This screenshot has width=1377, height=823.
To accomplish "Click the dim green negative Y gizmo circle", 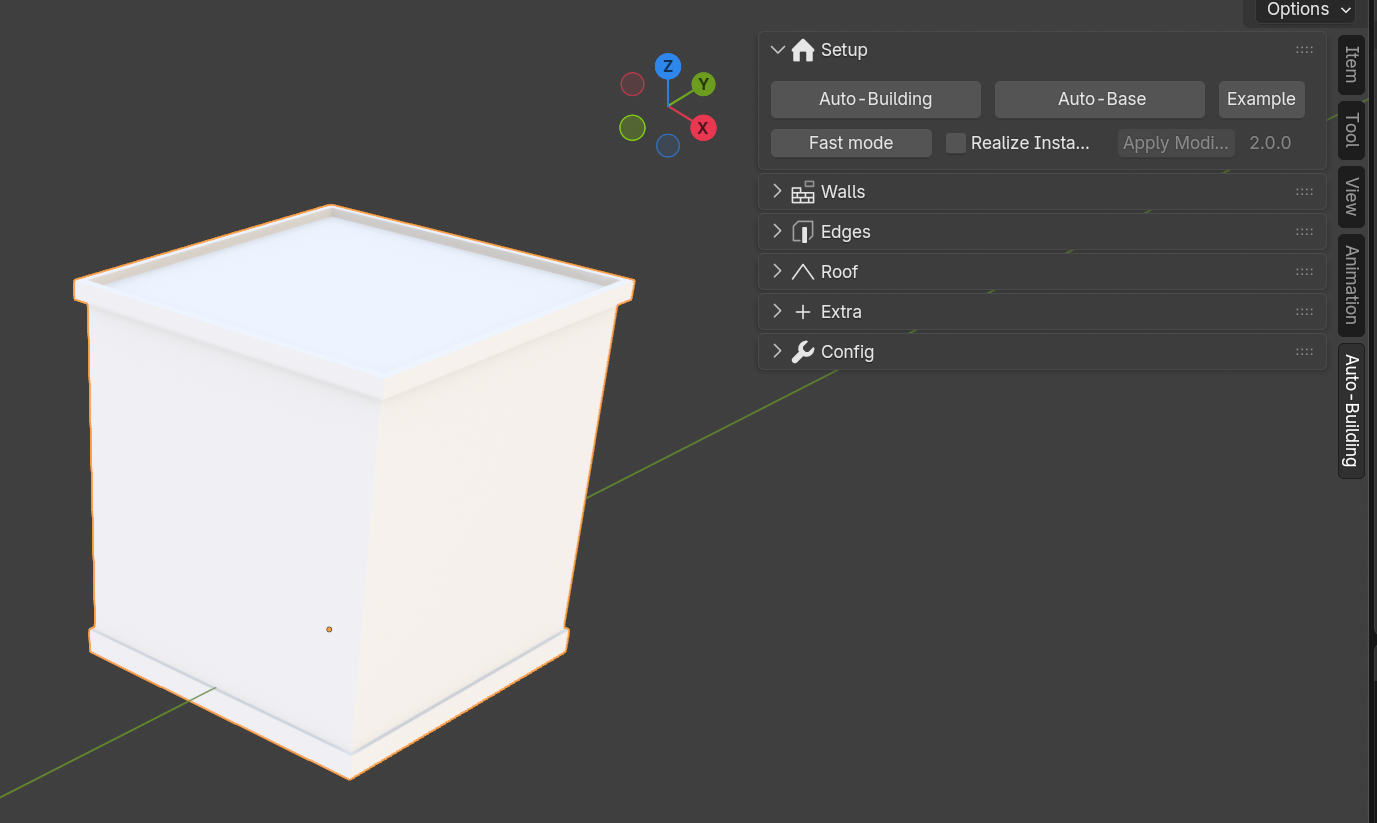I will point(632,128).
